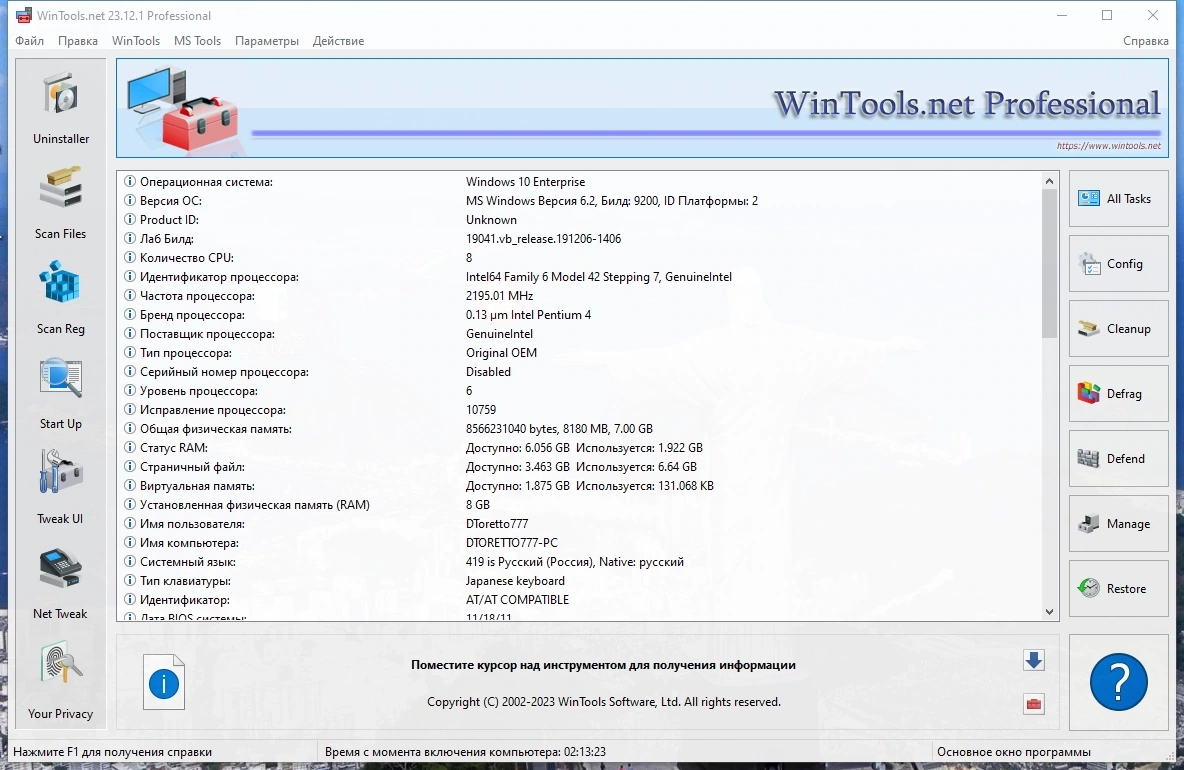Open the Справка menu
1184x770 pixels.
click(x=1145, y=41)
